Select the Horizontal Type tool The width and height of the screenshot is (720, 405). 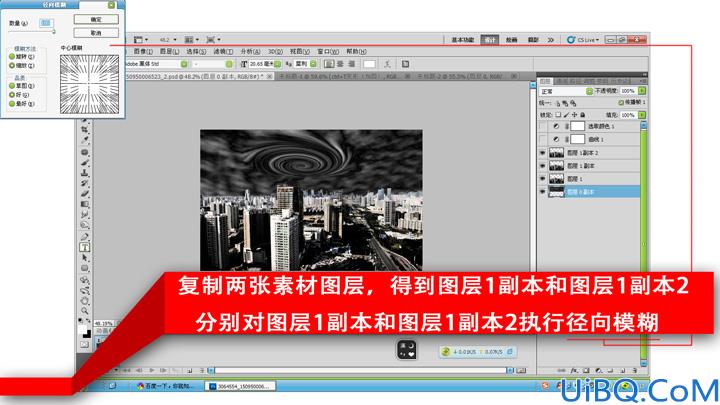coord(85,247)
